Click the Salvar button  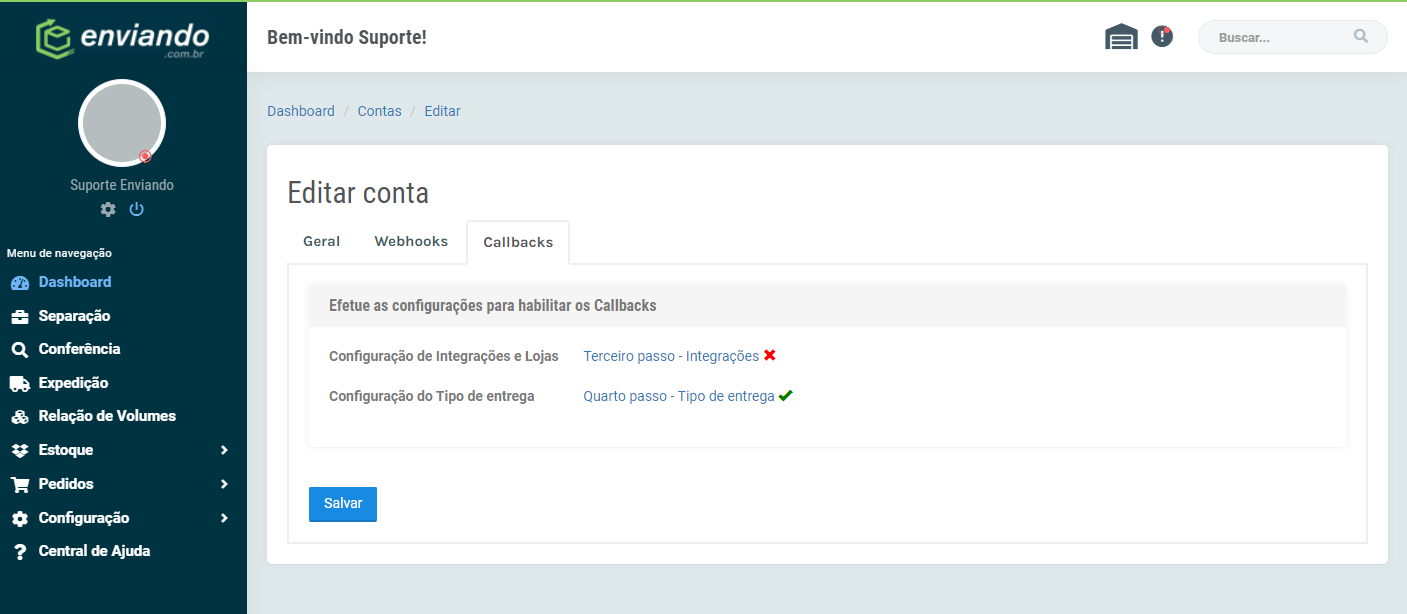click(343, 504)
